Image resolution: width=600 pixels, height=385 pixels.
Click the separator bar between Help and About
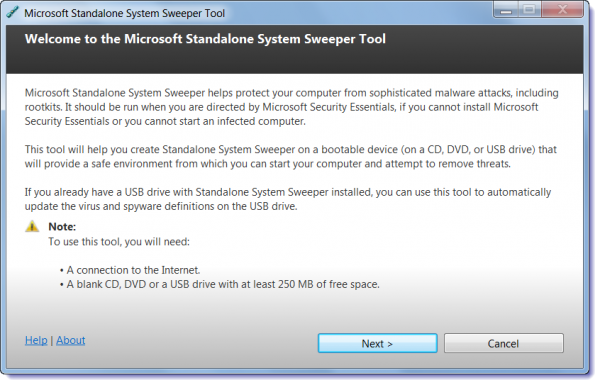52,340
